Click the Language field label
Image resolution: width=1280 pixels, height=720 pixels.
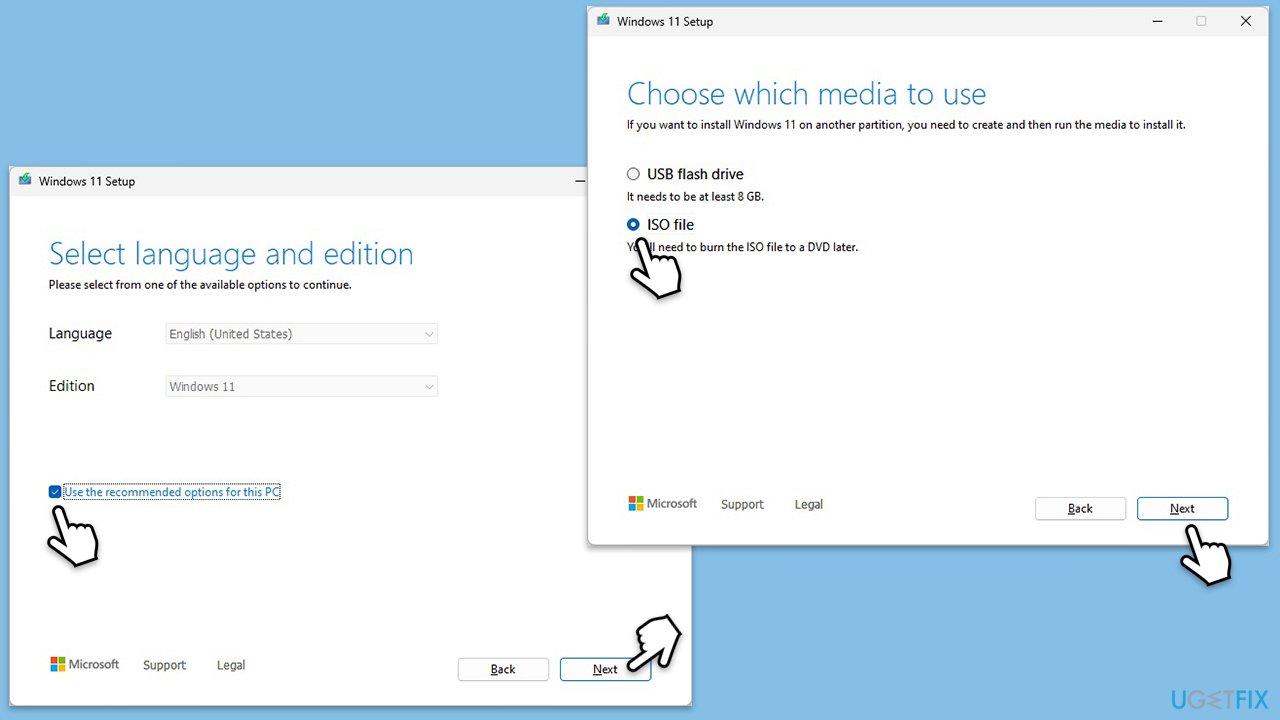click(80, 334)
